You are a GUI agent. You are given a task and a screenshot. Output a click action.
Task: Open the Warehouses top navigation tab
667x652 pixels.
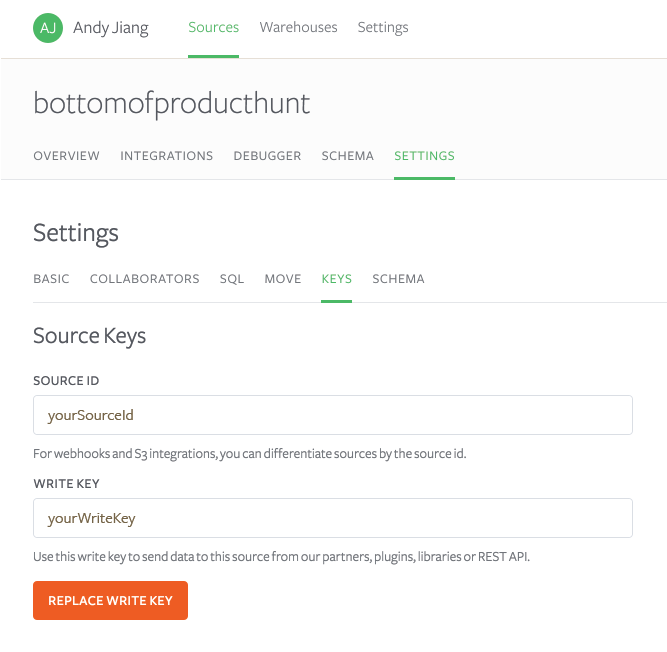[x=298, y=27]
